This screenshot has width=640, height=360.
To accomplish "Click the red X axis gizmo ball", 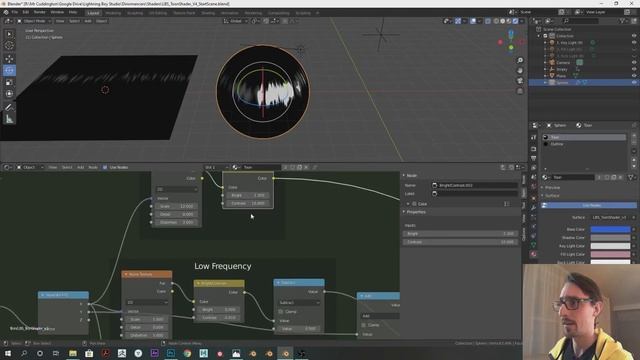I will tap(500, 42).
